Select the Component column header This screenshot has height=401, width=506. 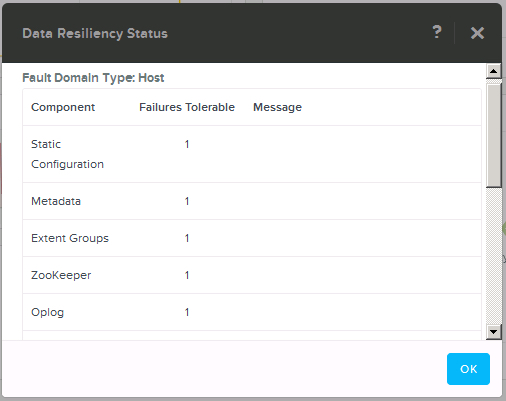tap(63, 107)
